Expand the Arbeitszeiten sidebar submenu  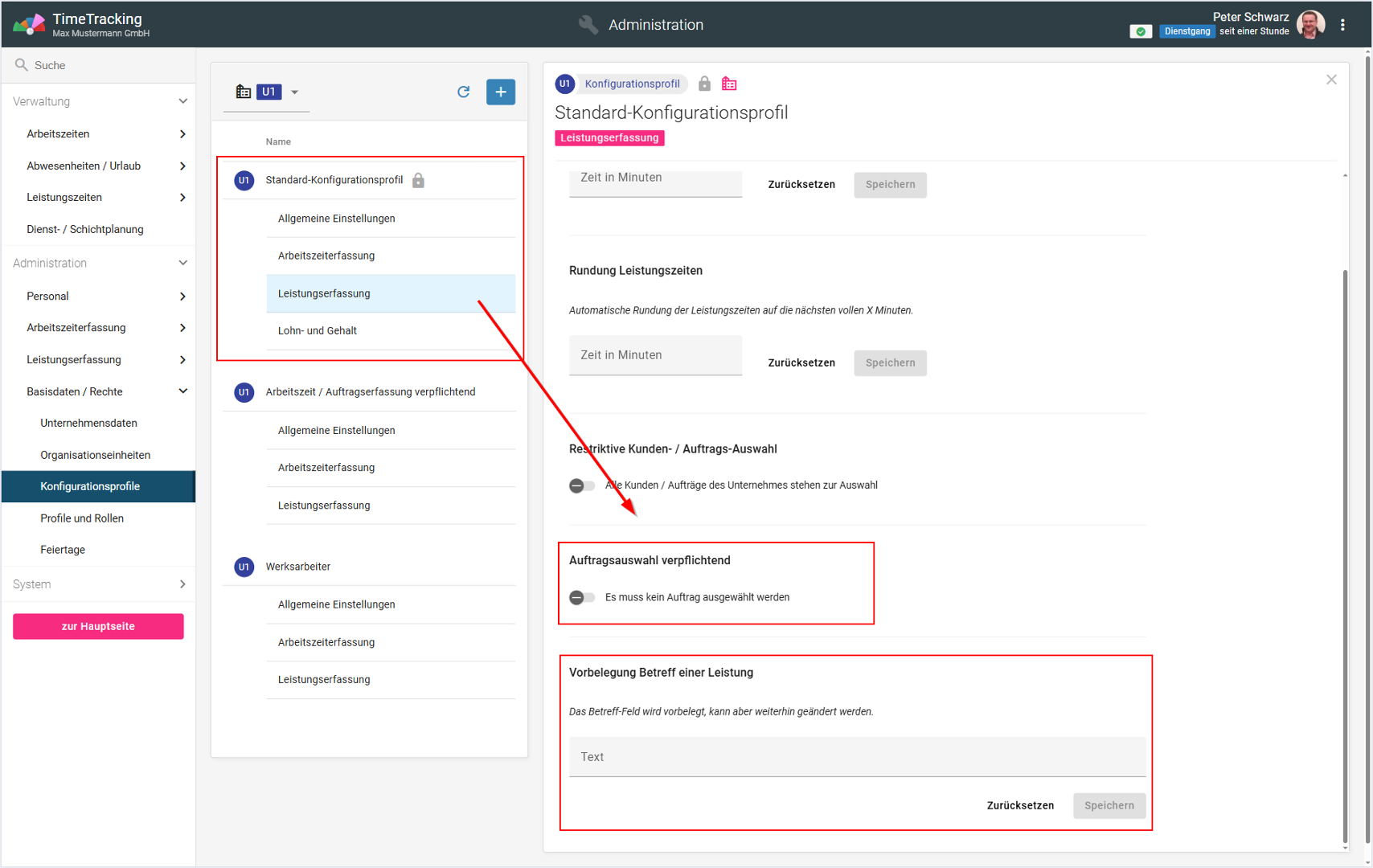(x=182, y=134)
